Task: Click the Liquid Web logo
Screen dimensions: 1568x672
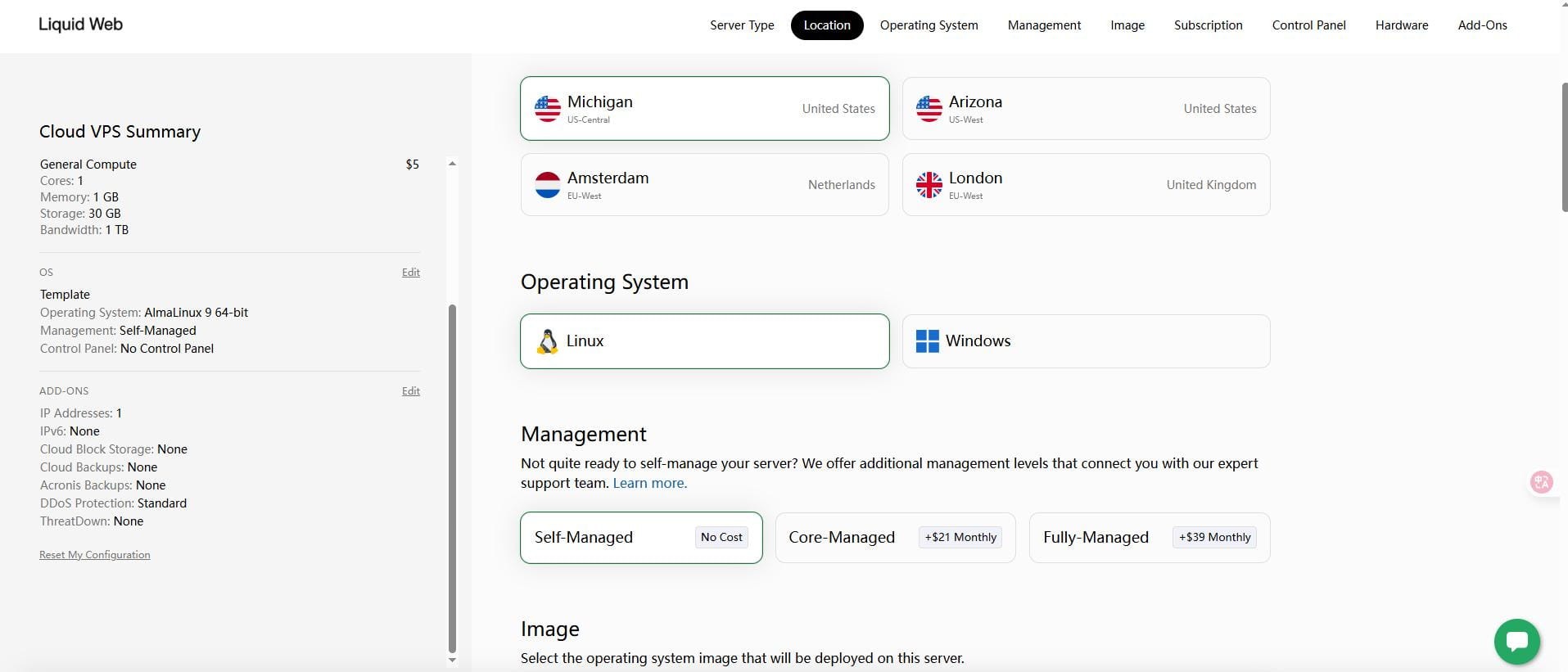Action: (80, 25)
